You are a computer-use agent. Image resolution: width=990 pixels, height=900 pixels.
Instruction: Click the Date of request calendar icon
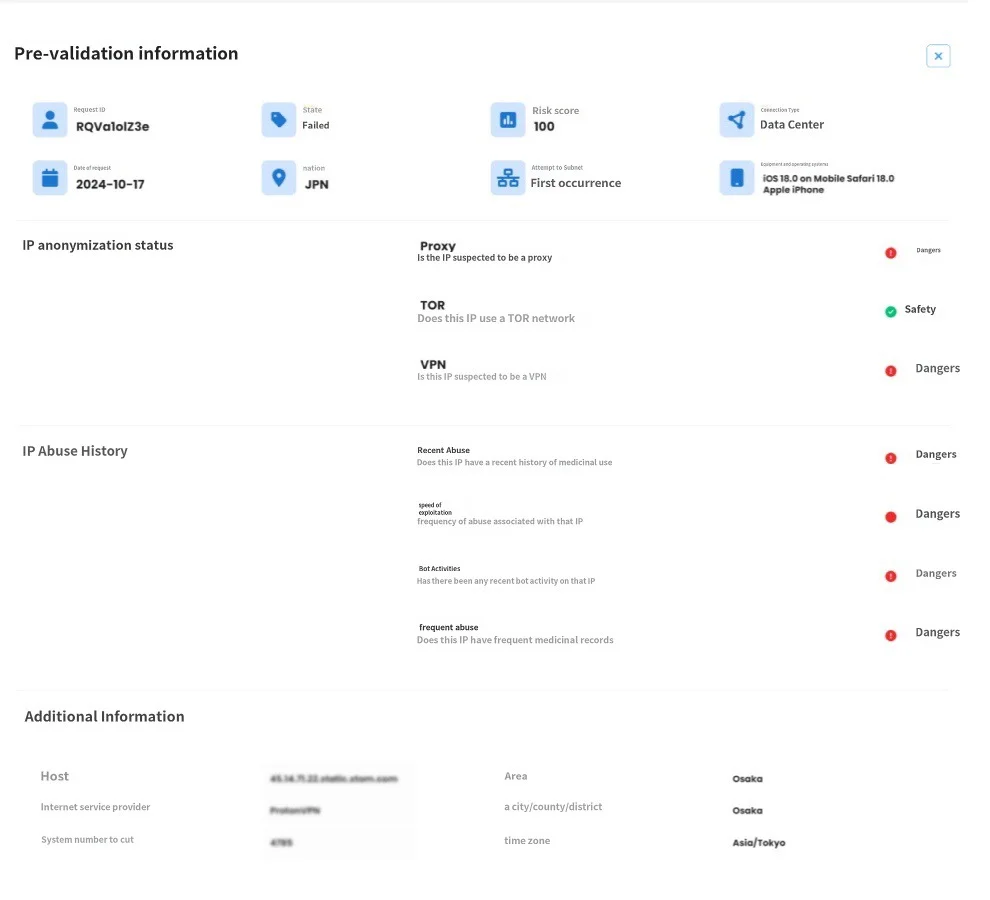[50, 178]
